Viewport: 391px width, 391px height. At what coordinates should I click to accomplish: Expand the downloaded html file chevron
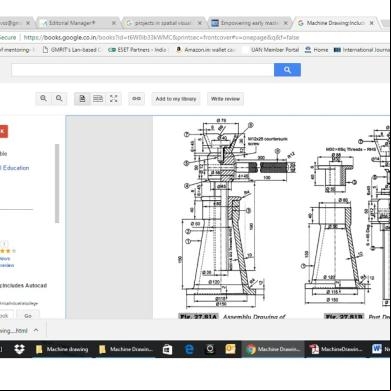(36, 330)
